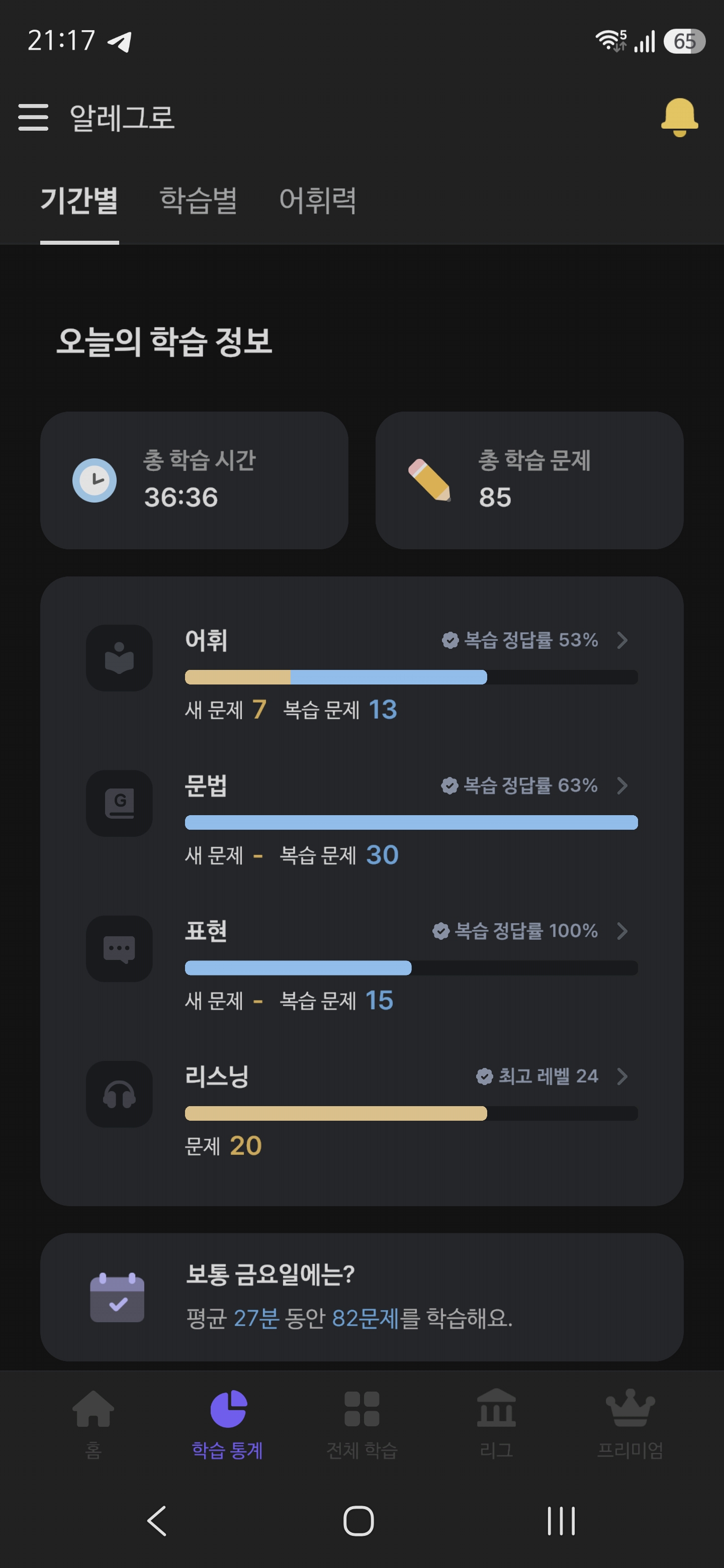
Task: Tap the 총 학습 시간 card
Action: (x=194, y=481)
